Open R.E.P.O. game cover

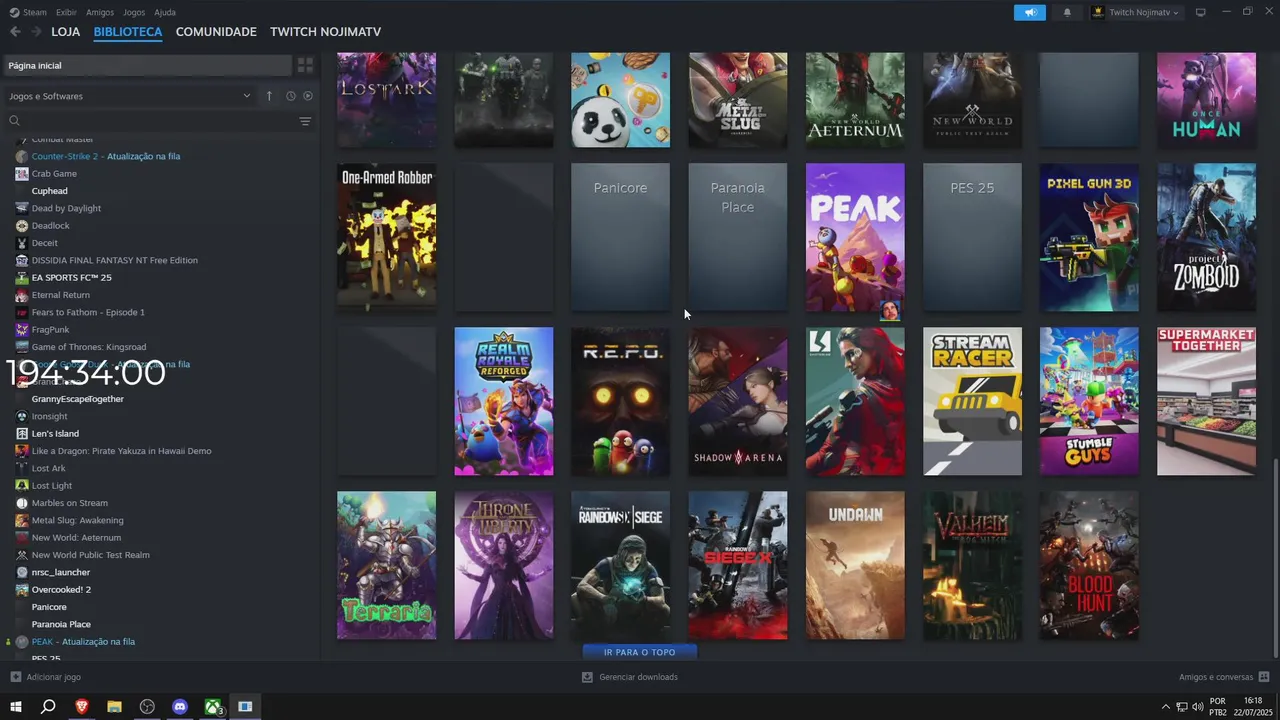point(620,401)
